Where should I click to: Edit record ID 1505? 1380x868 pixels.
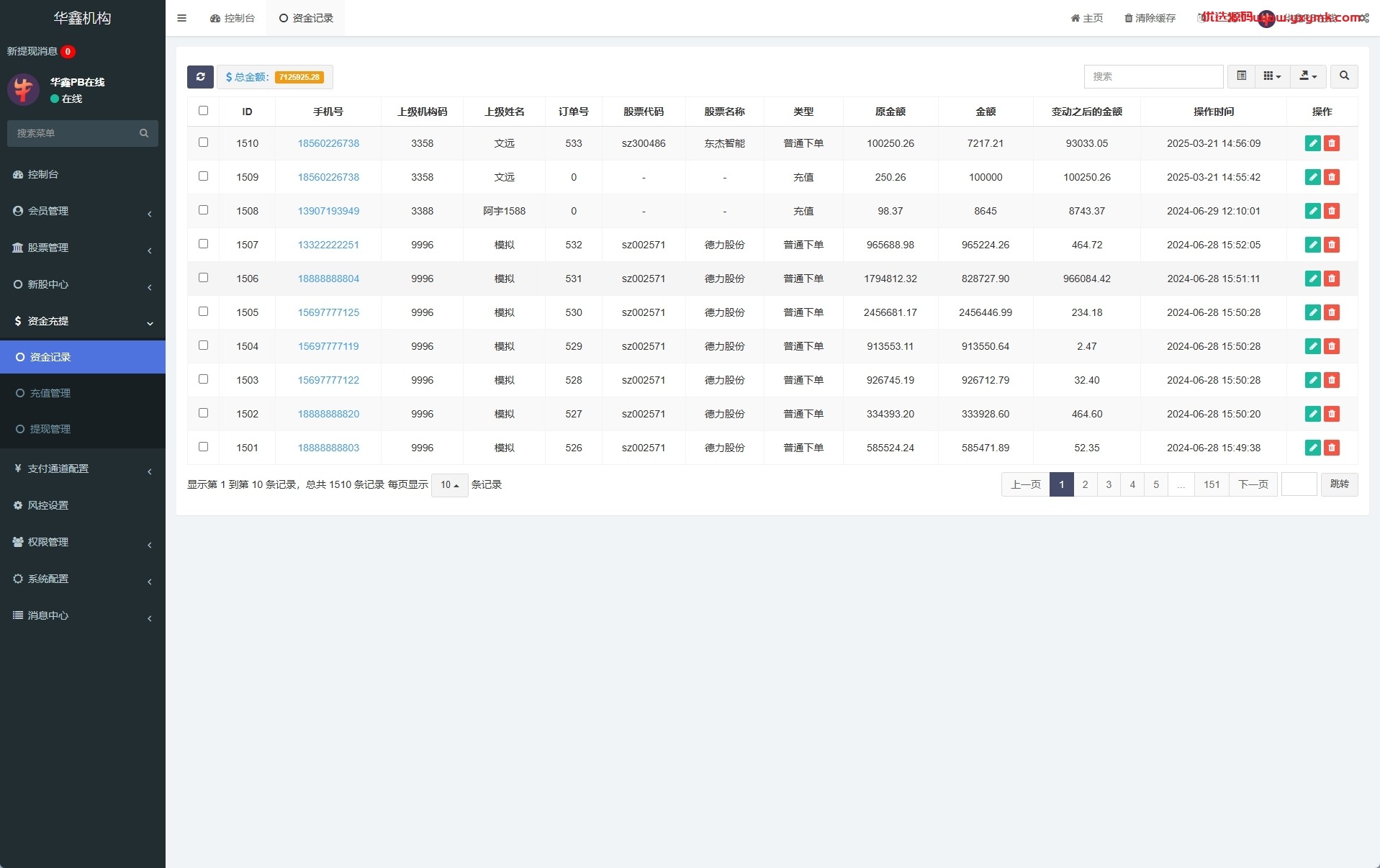[1313, 312]
